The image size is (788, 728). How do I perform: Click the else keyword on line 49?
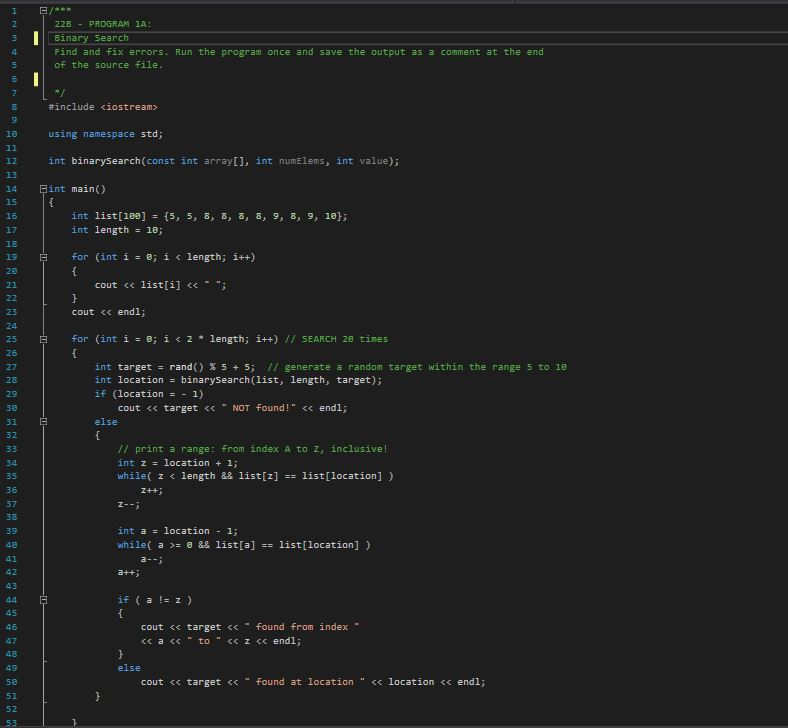pos(129,668)
